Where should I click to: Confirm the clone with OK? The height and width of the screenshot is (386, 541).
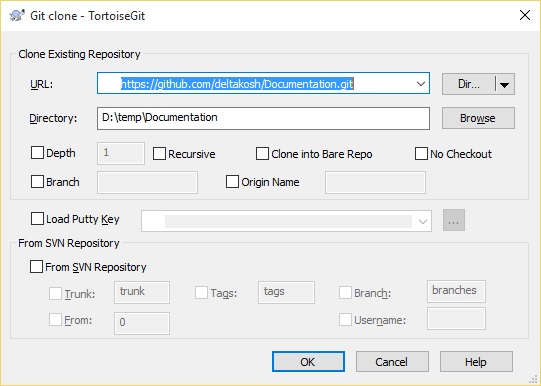tap(308, 362)
